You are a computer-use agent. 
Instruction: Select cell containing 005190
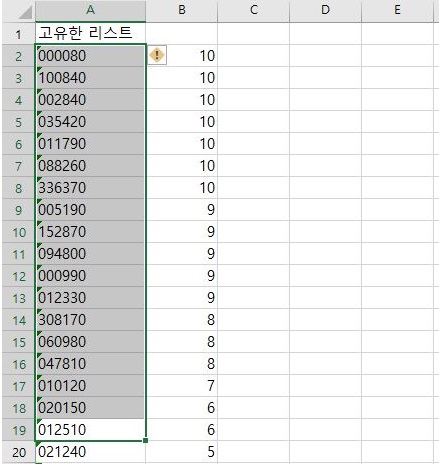click(x=90, y=210)
